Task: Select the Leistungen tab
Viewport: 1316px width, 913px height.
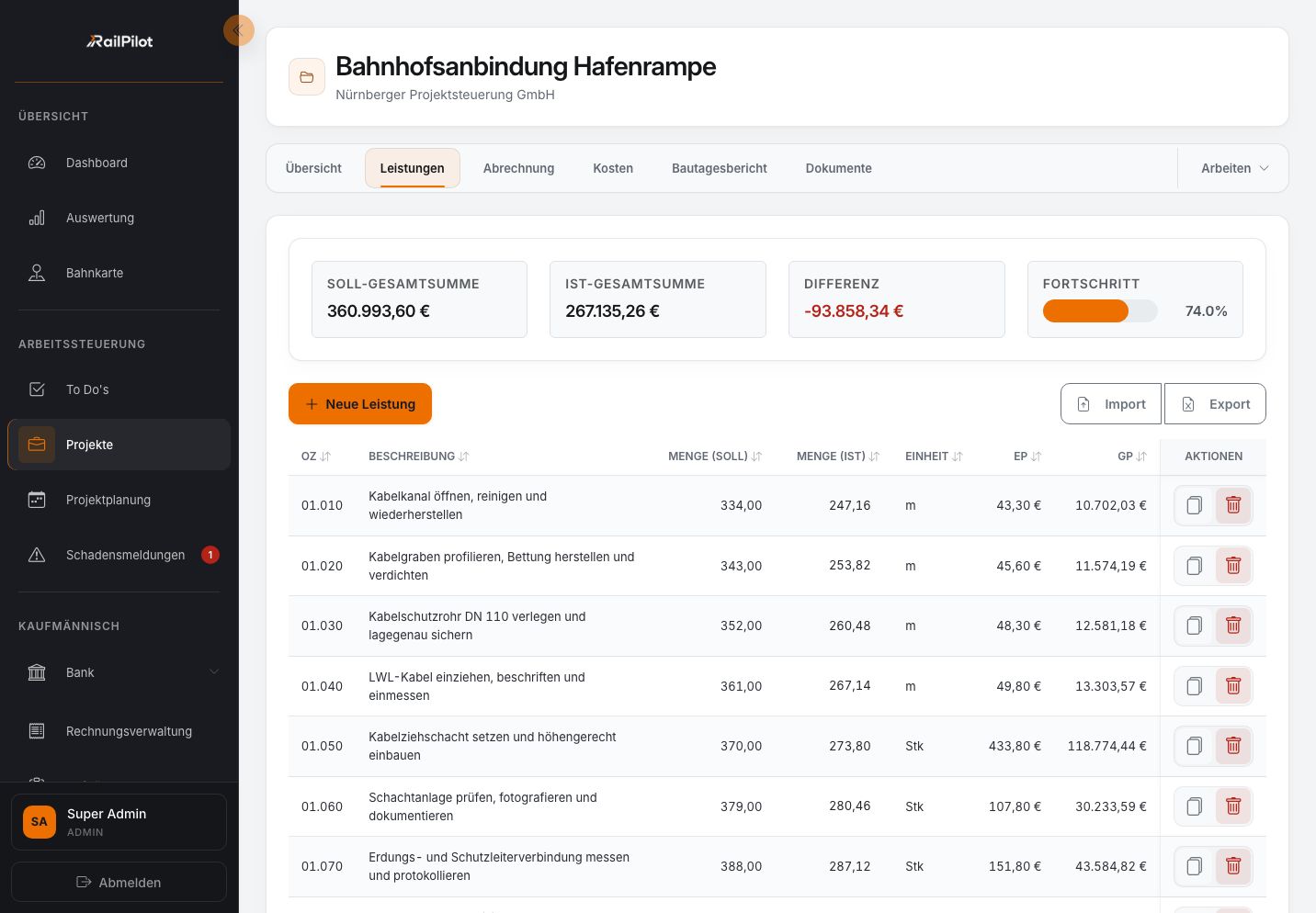Action: click(413, 168)
